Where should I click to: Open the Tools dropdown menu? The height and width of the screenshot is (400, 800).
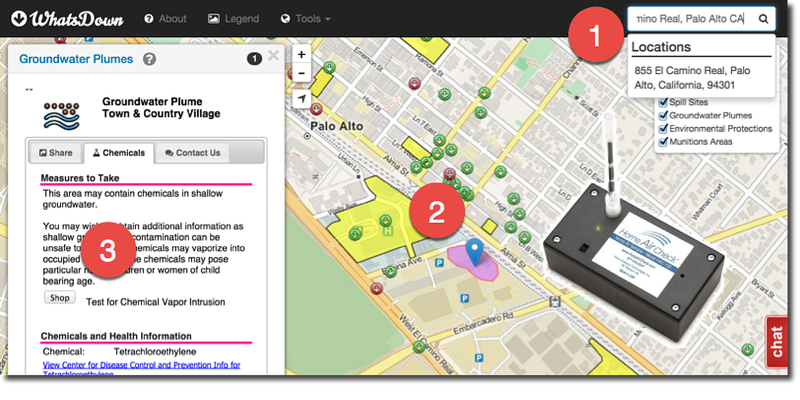(305, 19)
